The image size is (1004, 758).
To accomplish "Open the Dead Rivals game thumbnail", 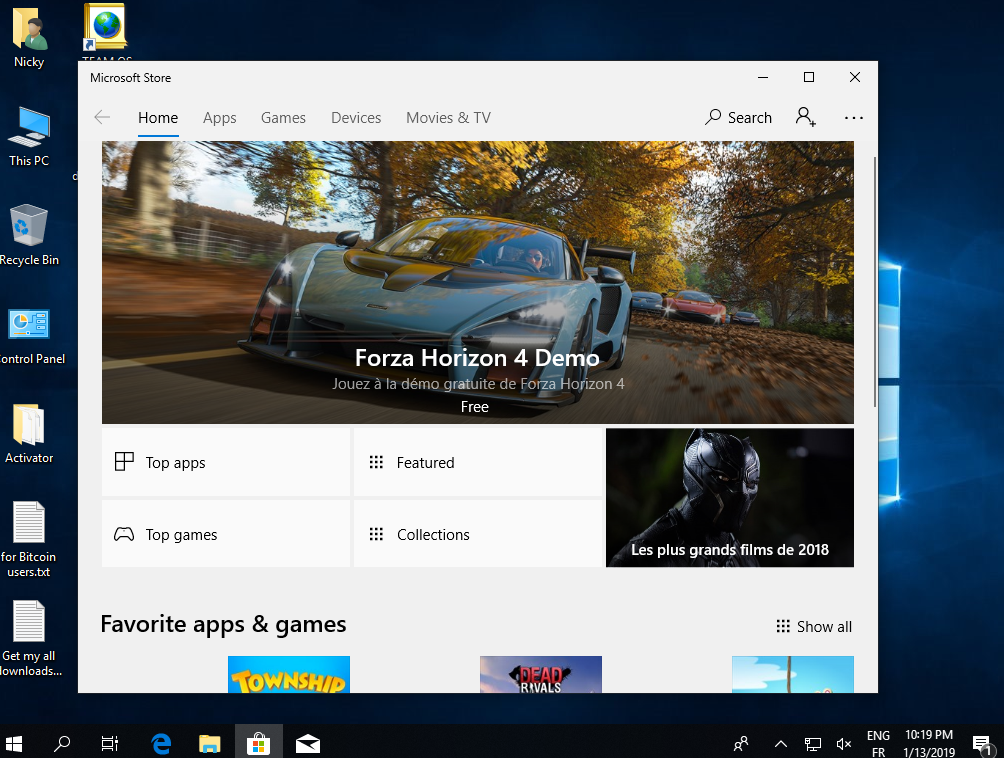I will point(541,674).
